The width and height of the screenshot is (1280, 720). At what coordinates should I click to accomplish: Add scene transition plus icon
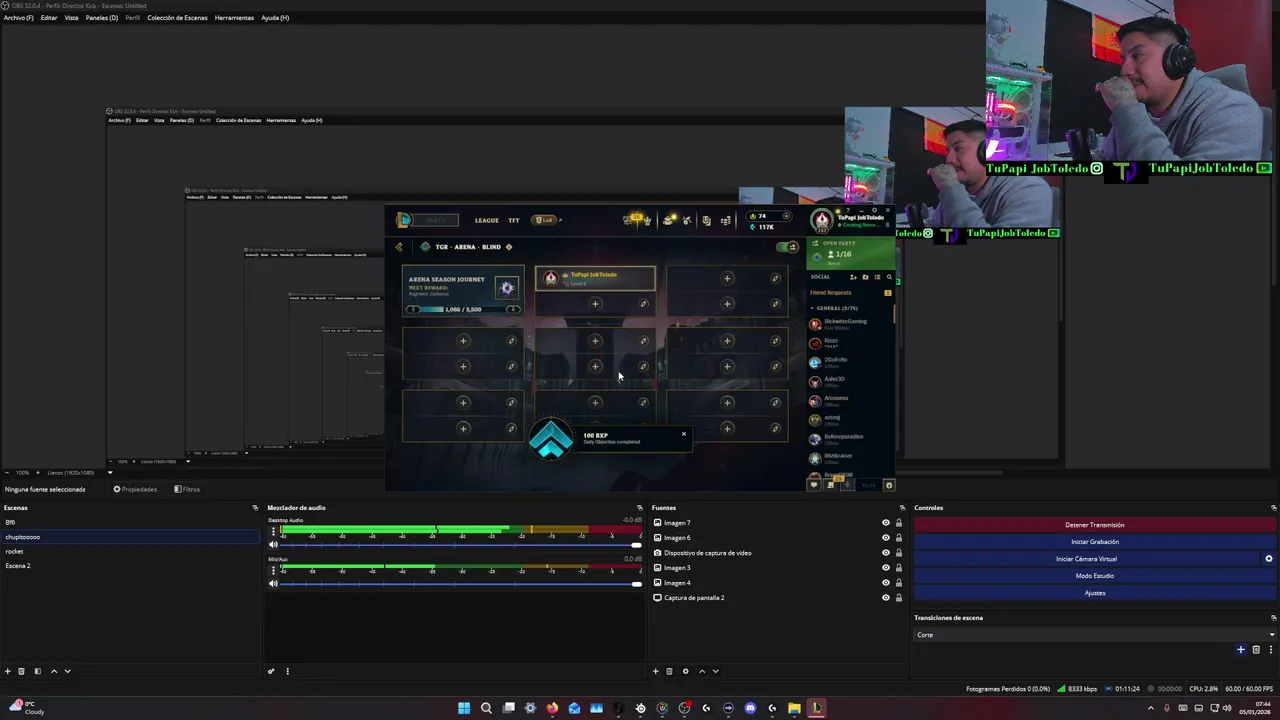click(x=1241, y=650)
